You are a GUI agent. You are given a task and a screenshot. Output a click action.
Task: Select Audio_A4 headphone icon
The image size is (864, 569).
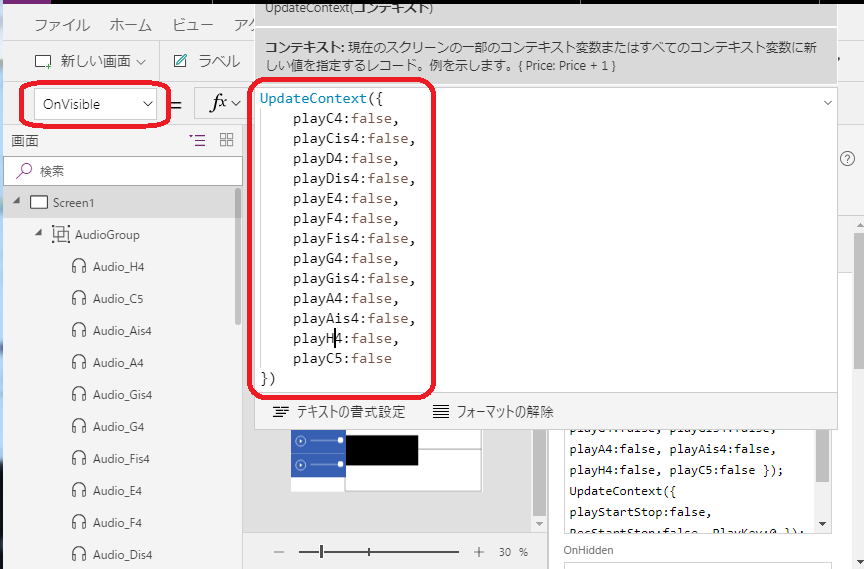click(79, 362)
